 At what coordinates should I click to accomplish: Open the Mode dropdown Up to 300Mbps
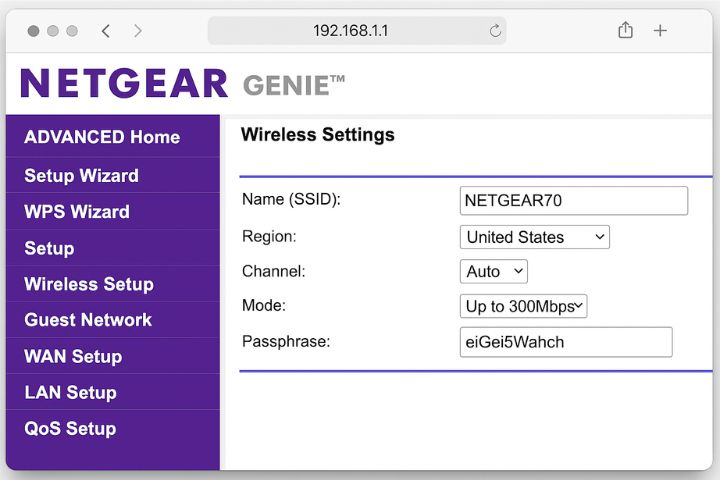523,306
